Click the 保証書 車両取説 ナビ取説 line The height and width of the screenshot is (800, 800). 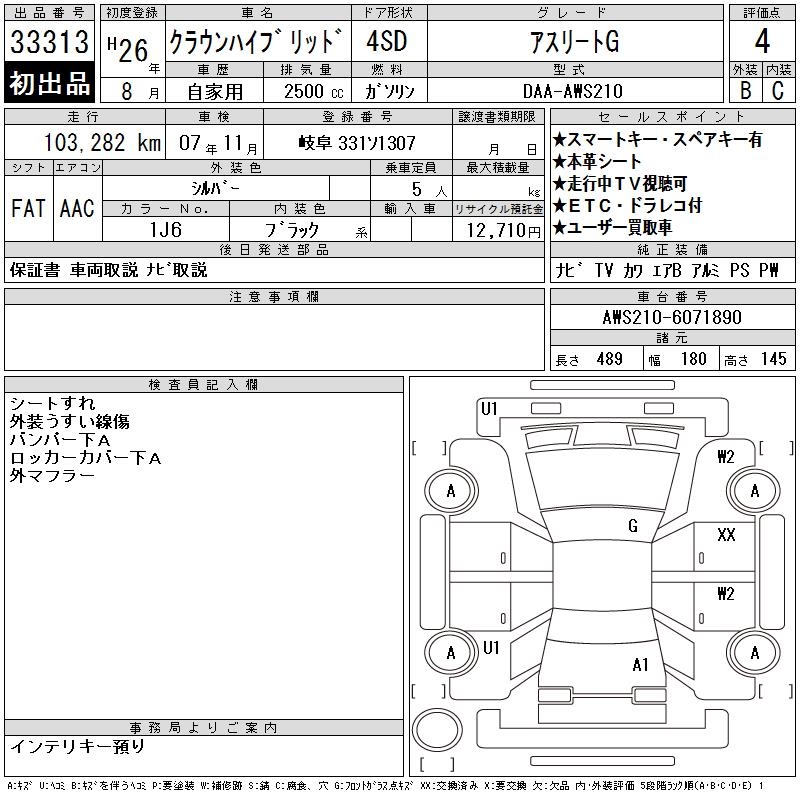(109, 270)
